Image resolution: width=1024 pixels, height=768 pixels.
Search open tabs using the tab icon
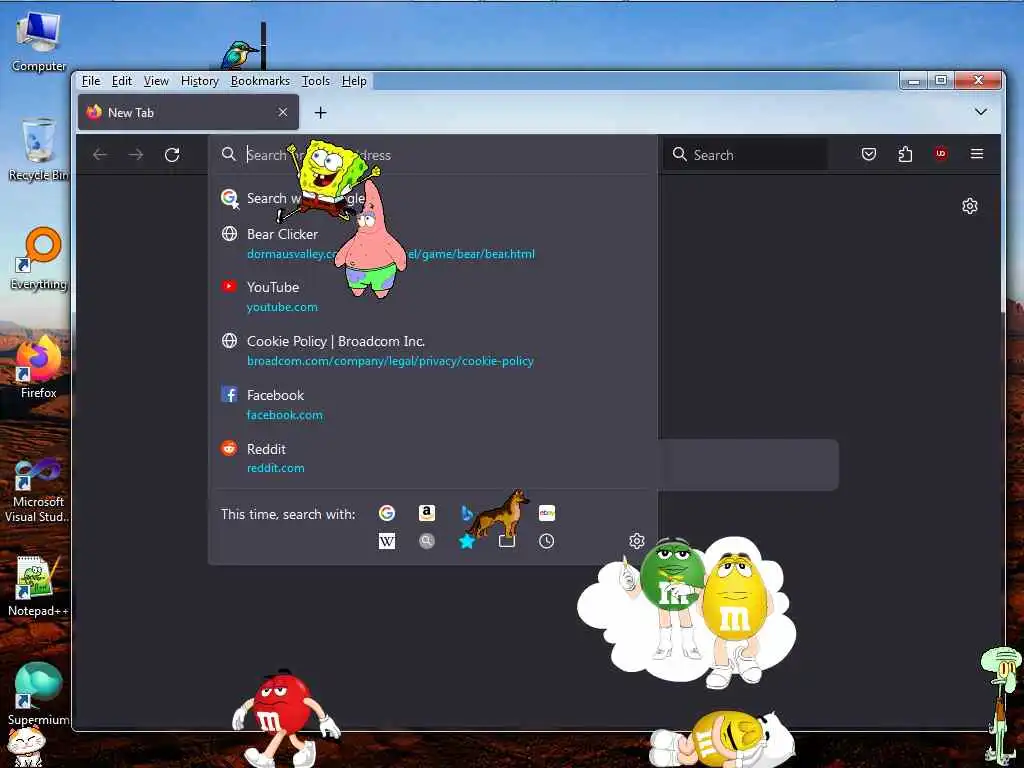pyautogui.click(x=507, y=541)
